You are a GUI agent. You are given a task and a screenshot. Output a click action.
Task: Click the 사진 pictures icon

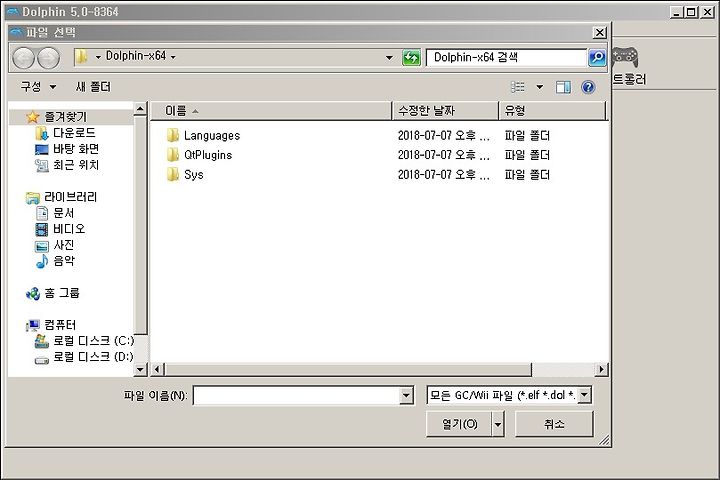41,246
